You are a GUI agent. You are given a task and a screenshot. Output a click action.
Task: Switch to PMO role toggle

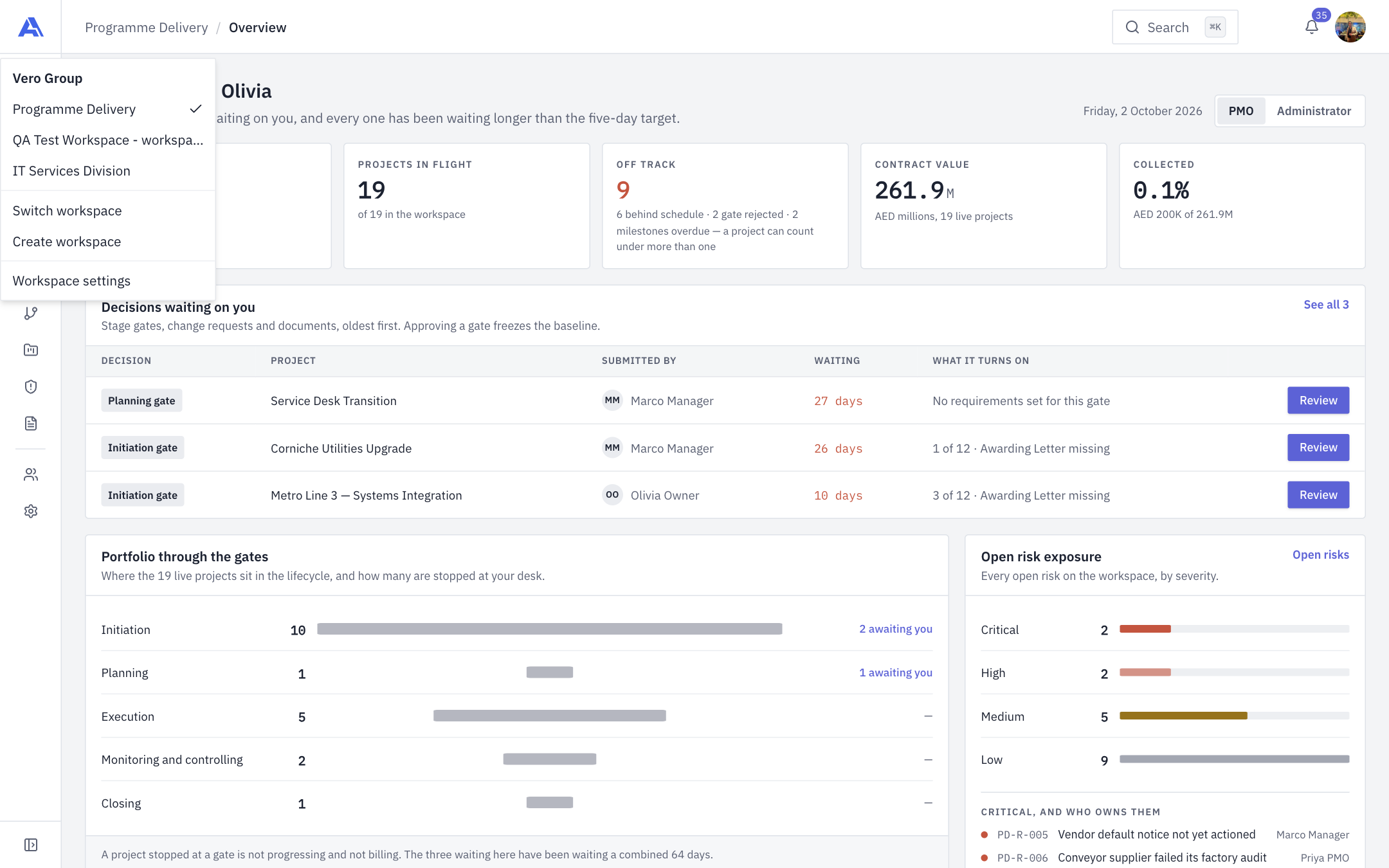(x=1240, y=111)
